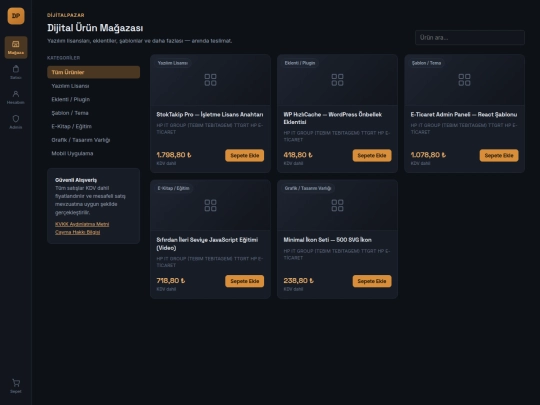
Task: Click the Dijital Ürün Mağazası heading
Action: (95, 28)
